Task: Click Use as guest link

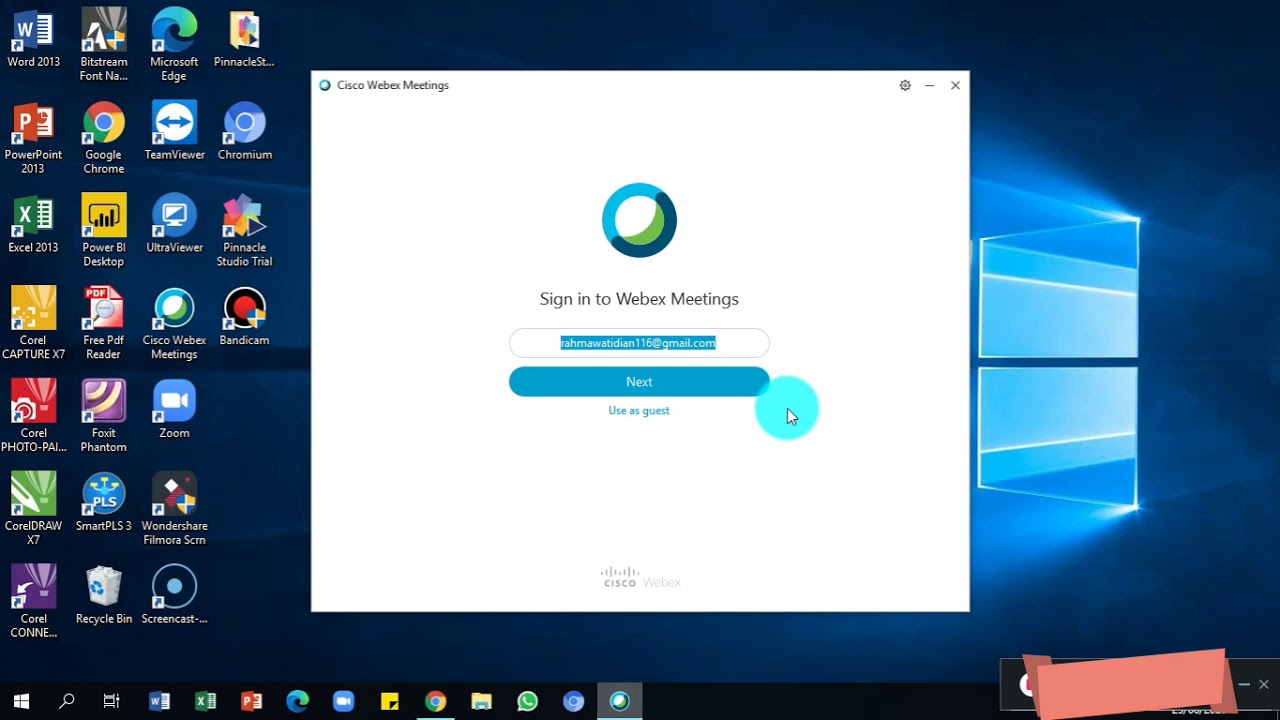Action: coord(639,411)
